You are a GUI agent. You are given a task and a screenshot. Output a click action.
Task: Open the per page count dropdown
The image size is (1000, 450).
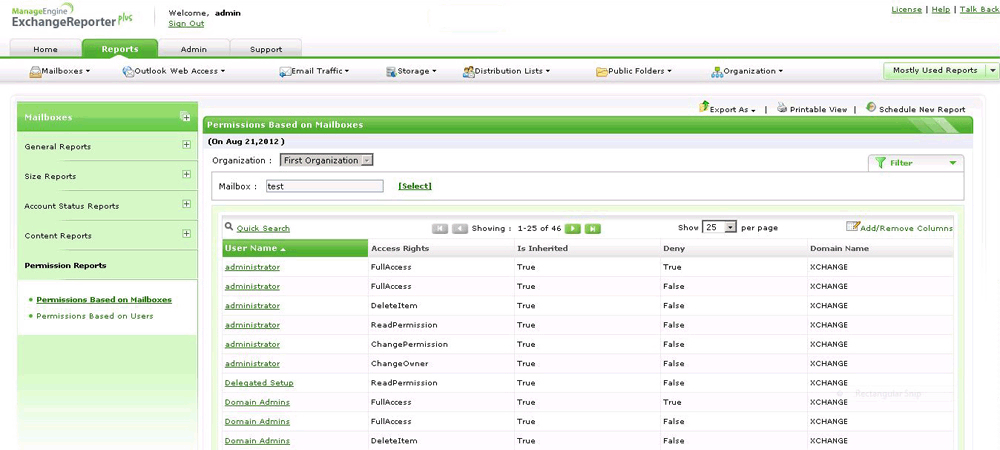point(730,228)
